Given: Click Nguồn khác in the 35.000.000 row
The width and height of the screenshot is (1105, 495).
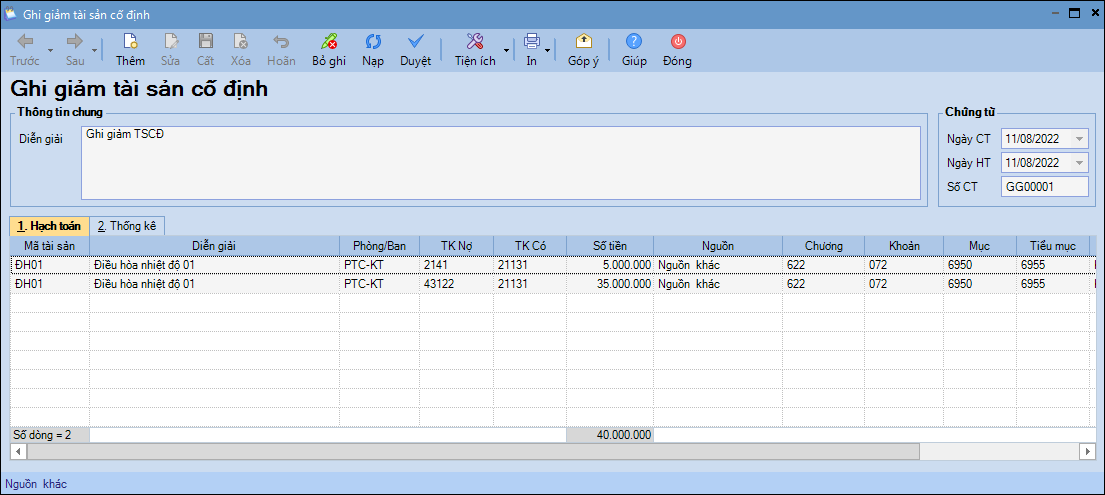Looking at the screenshot, I should 717,284.
